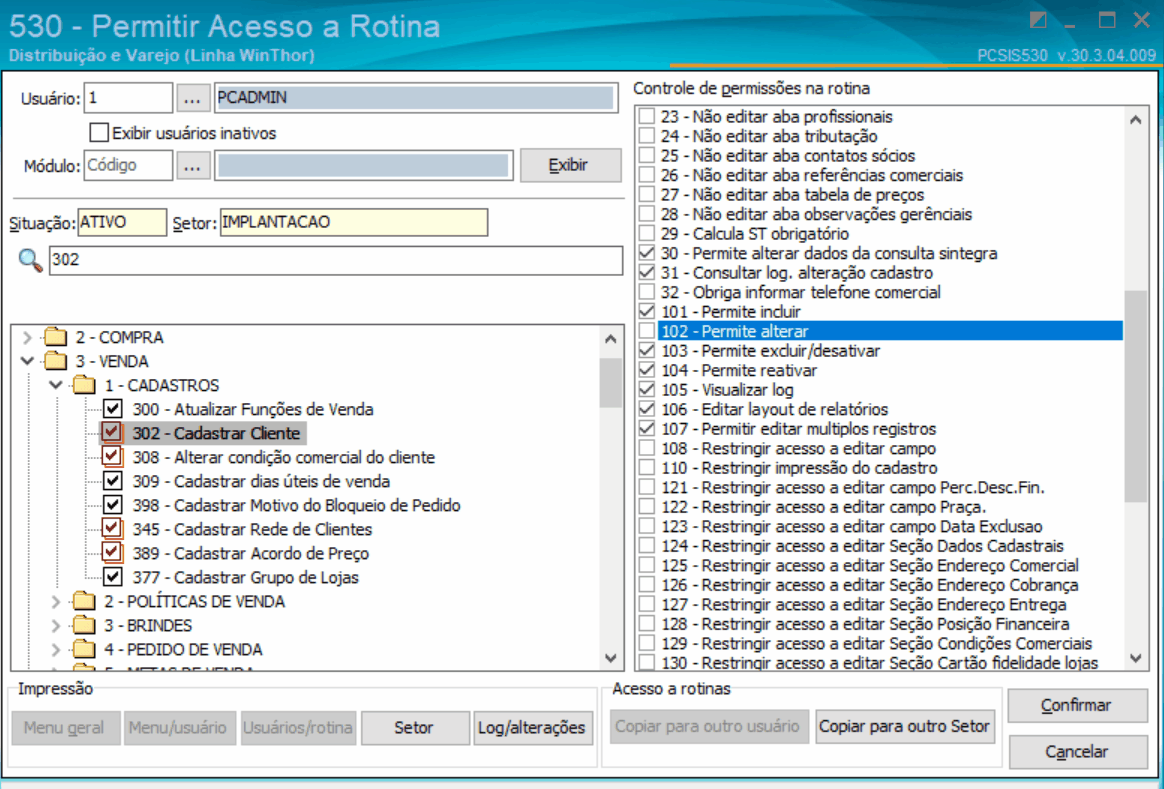The image size is (1164, 789).
Task: Click the folder icon for 2 - COMPRA
Action: point(56,338)
